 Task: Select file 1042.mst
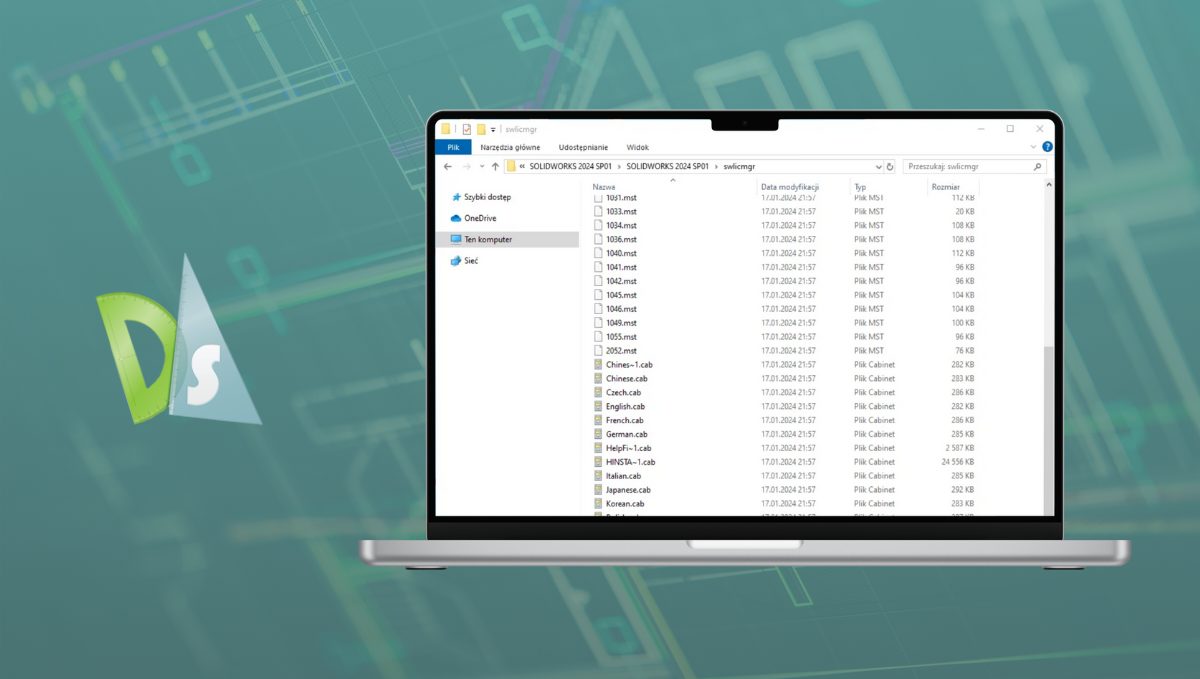click(621, 281)
